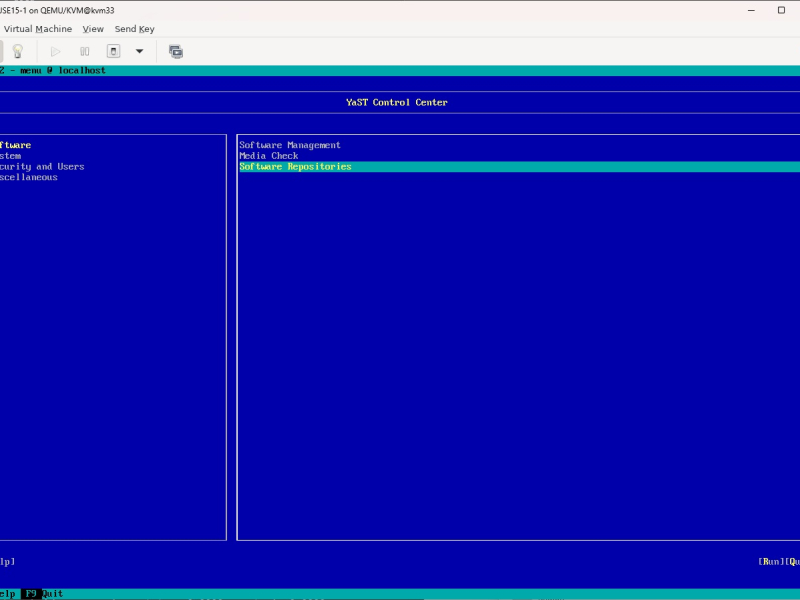Select Media Check module
The image size is (800, 600).
[x=269, y=156]
